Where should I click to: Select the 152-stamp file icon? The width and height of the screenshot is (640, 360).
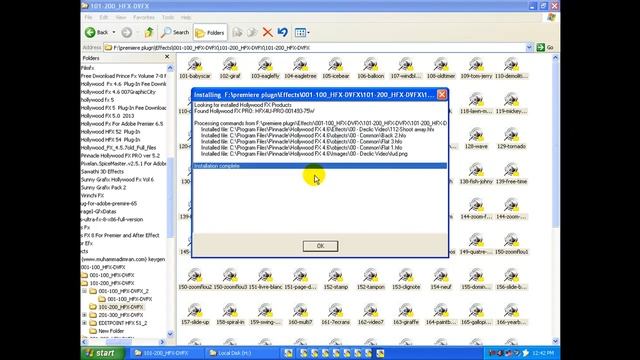coord(336,279)
